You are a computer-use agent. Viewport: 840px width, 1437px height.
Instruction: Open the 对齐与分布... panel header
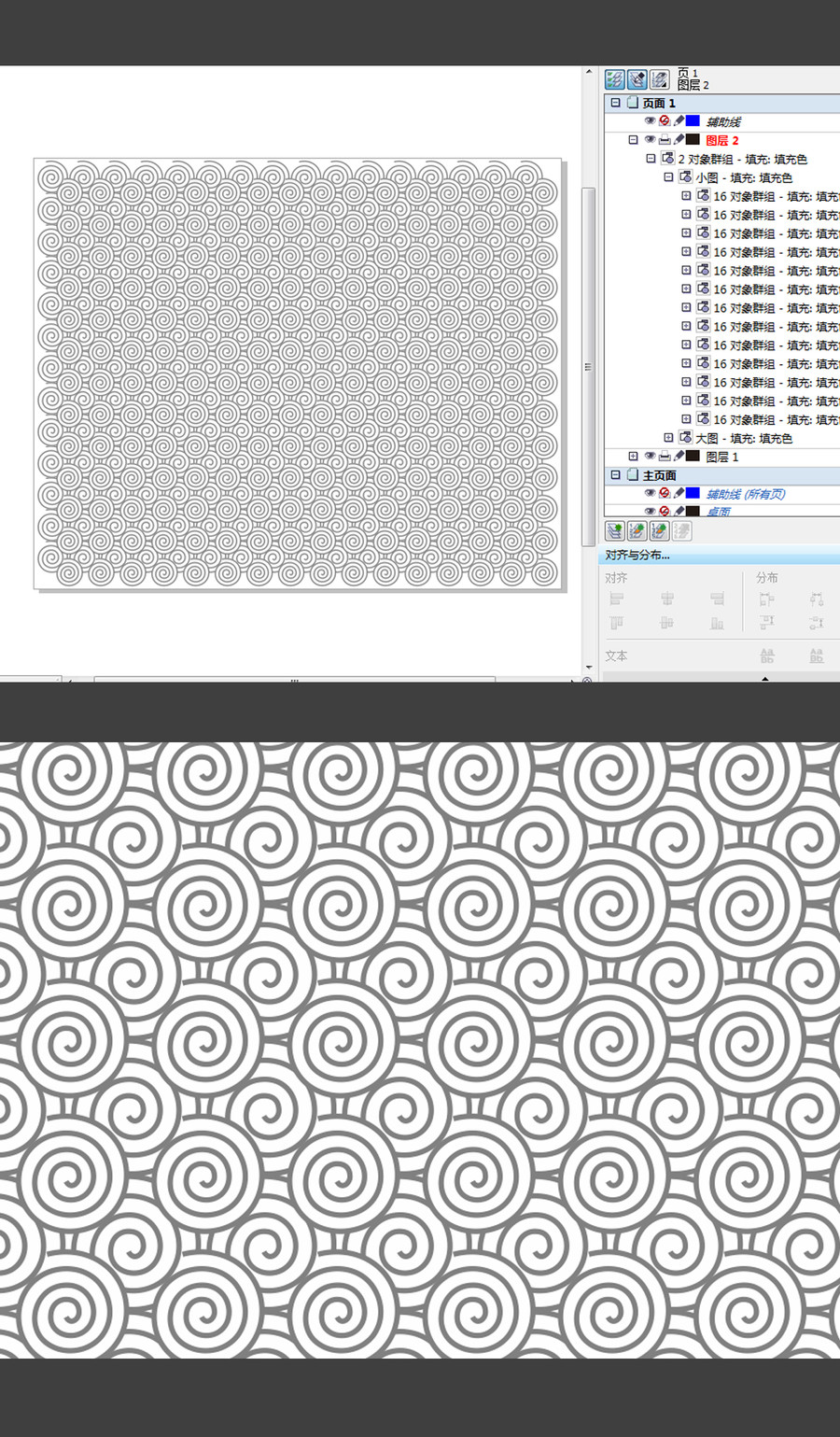pyautogui.click(x=719, y=555)
